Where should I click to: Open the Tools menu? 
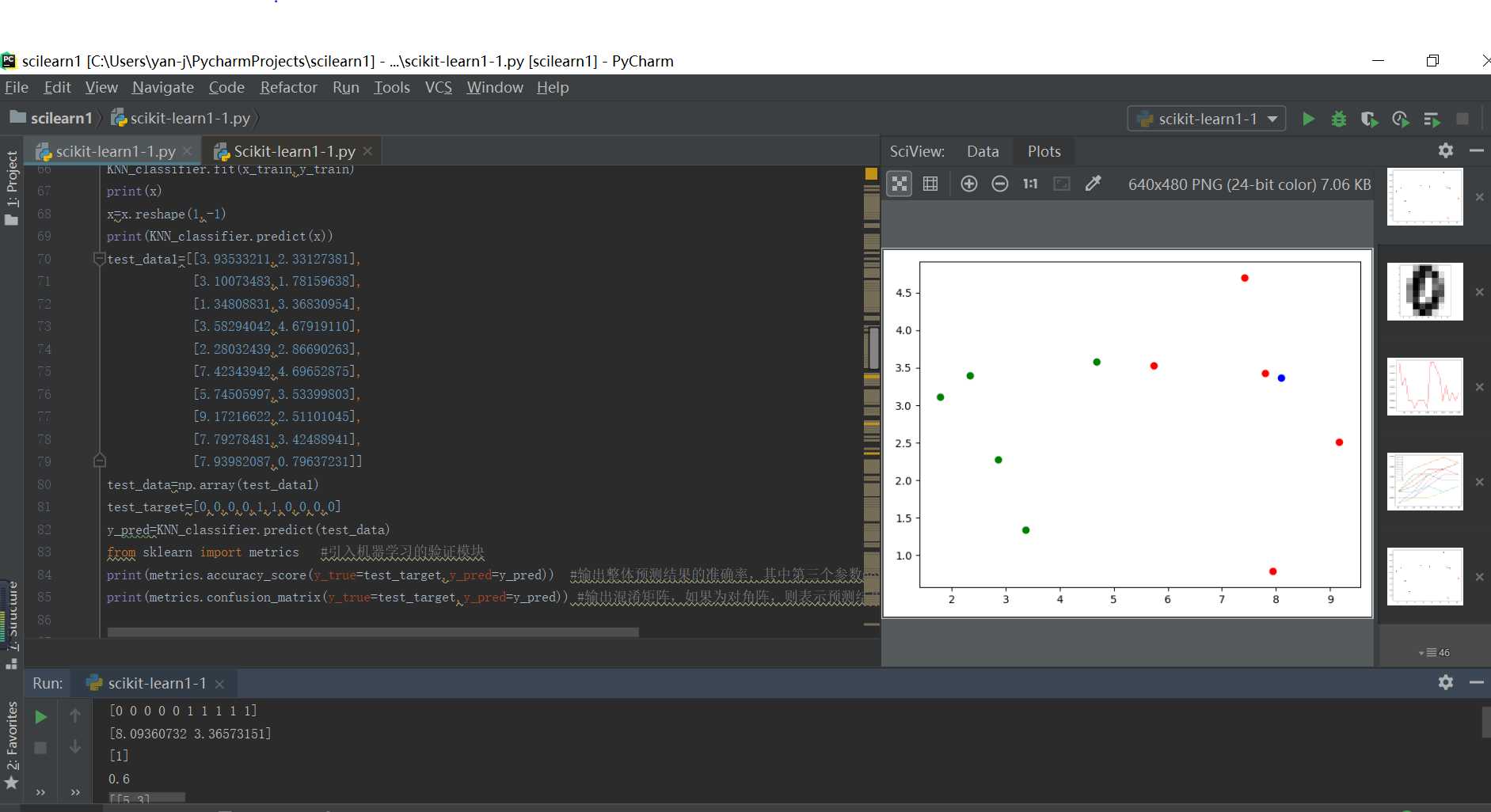click(x=392, y=87)
